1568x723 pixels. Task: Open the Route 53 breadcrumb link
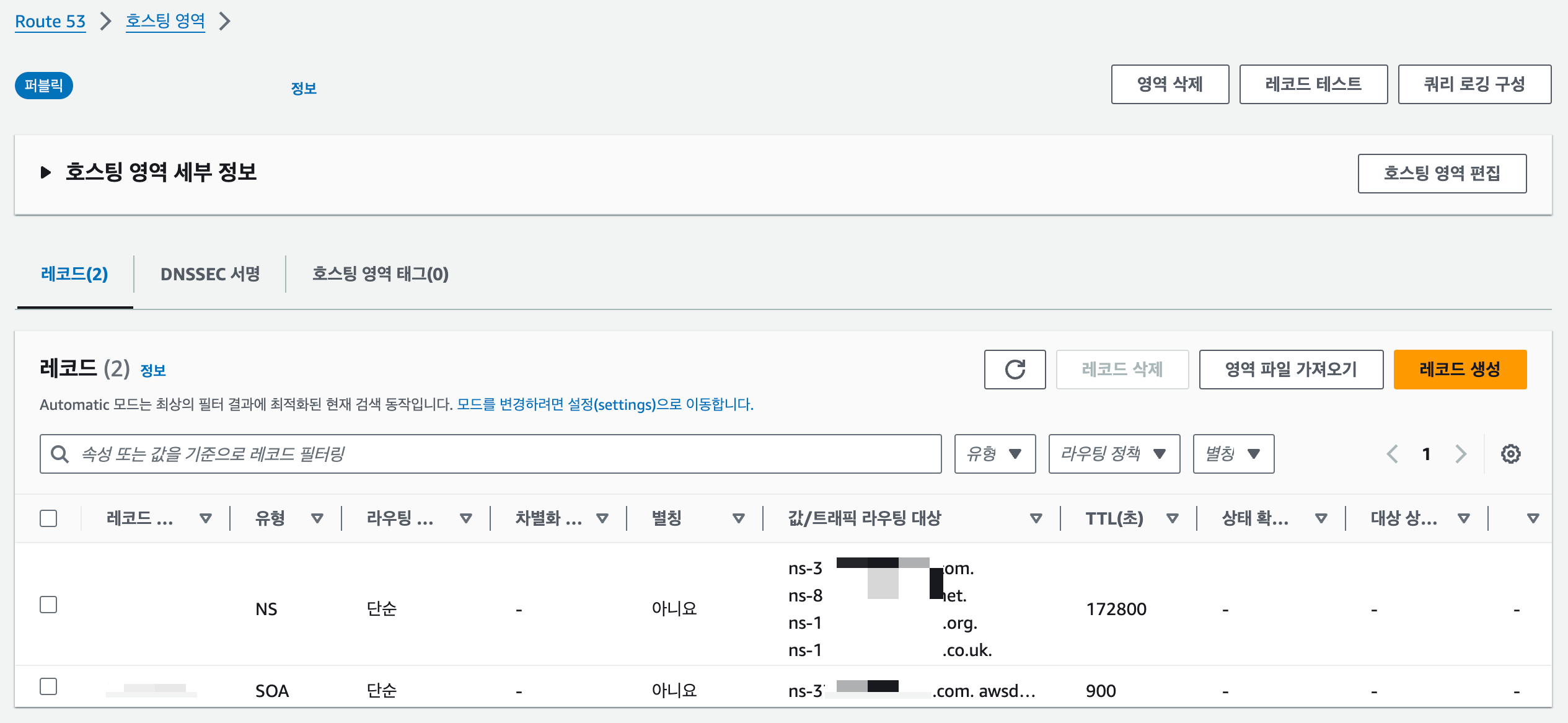50,22
